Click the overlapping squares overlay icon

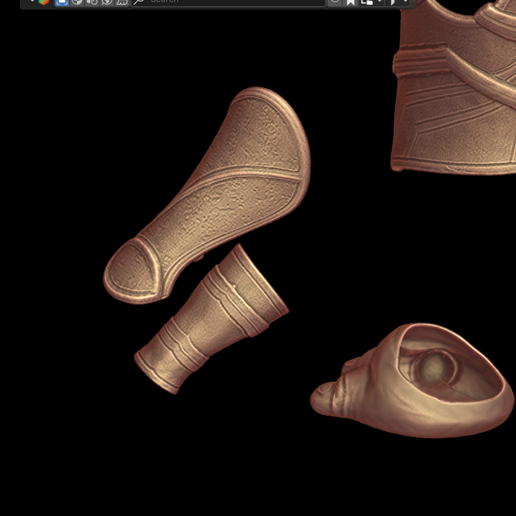pyautogui.click(x=367, y=2)
